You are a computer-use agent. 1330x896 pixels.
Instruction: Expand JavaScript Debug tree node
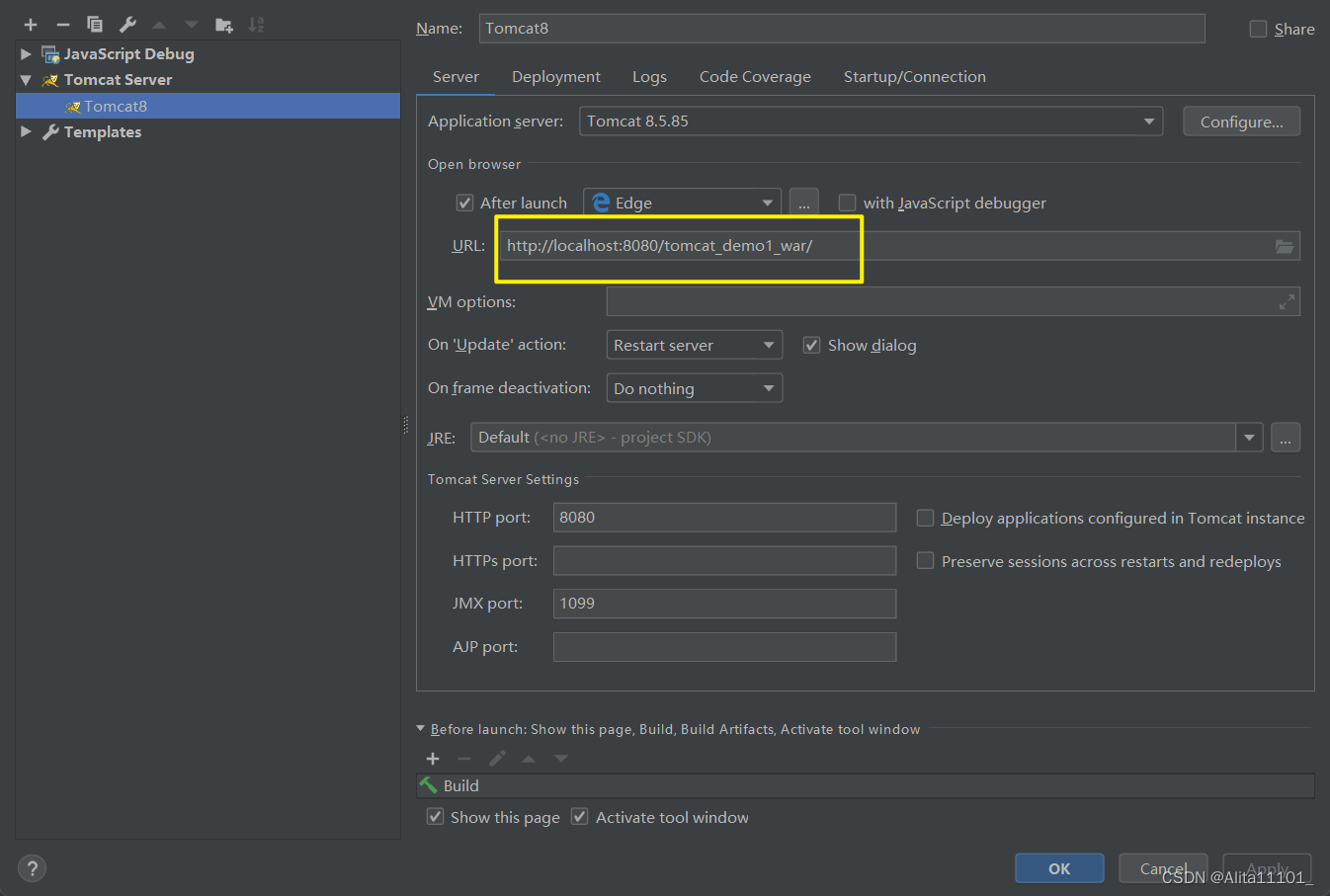tap(26, 54)
